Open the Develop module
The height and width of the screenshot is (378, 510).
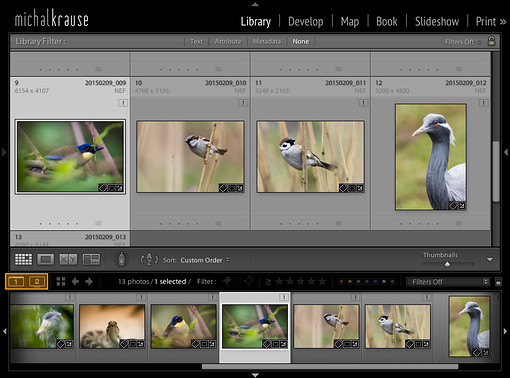tap(306, 22)
